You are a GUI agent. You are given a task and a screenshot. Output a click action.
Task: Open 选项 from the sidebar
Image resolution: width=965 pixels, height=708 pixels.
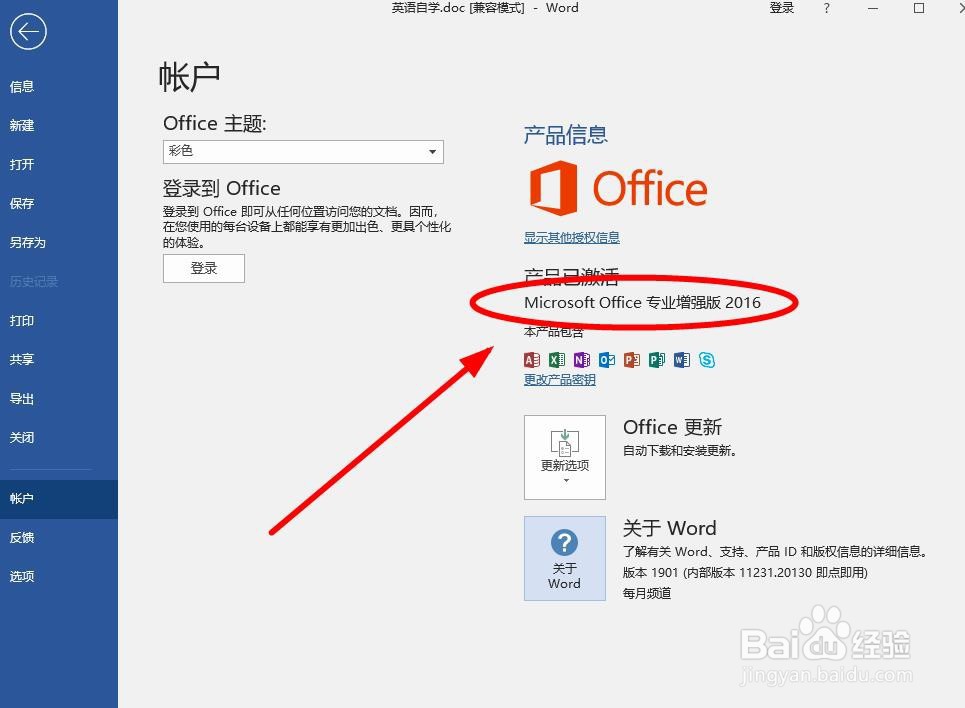pos(22,577)
